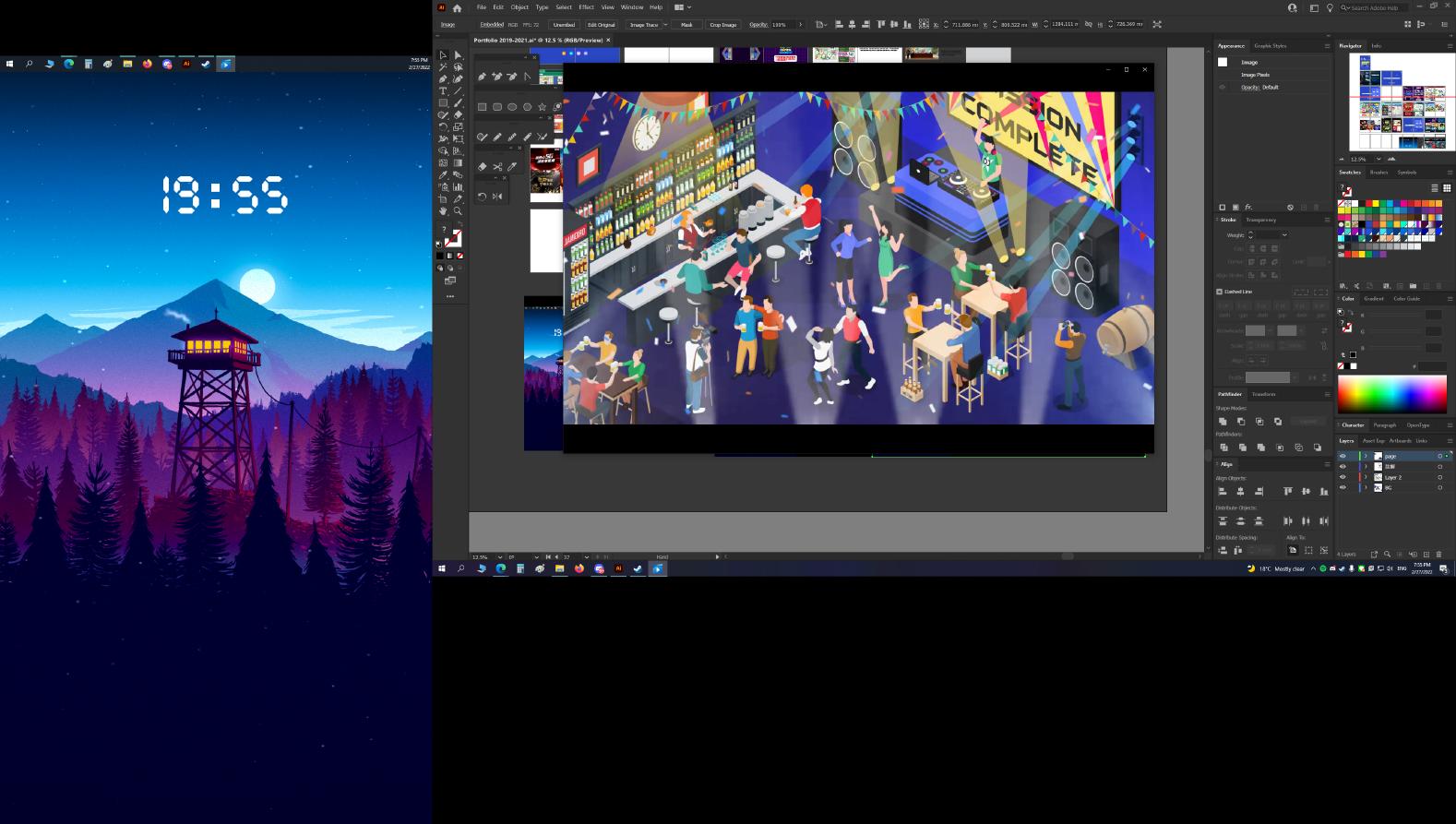Screen dimensions: 1456x824
Task: Select the Zoom tool
Action: pyautogui.click(x=458, y=210)
